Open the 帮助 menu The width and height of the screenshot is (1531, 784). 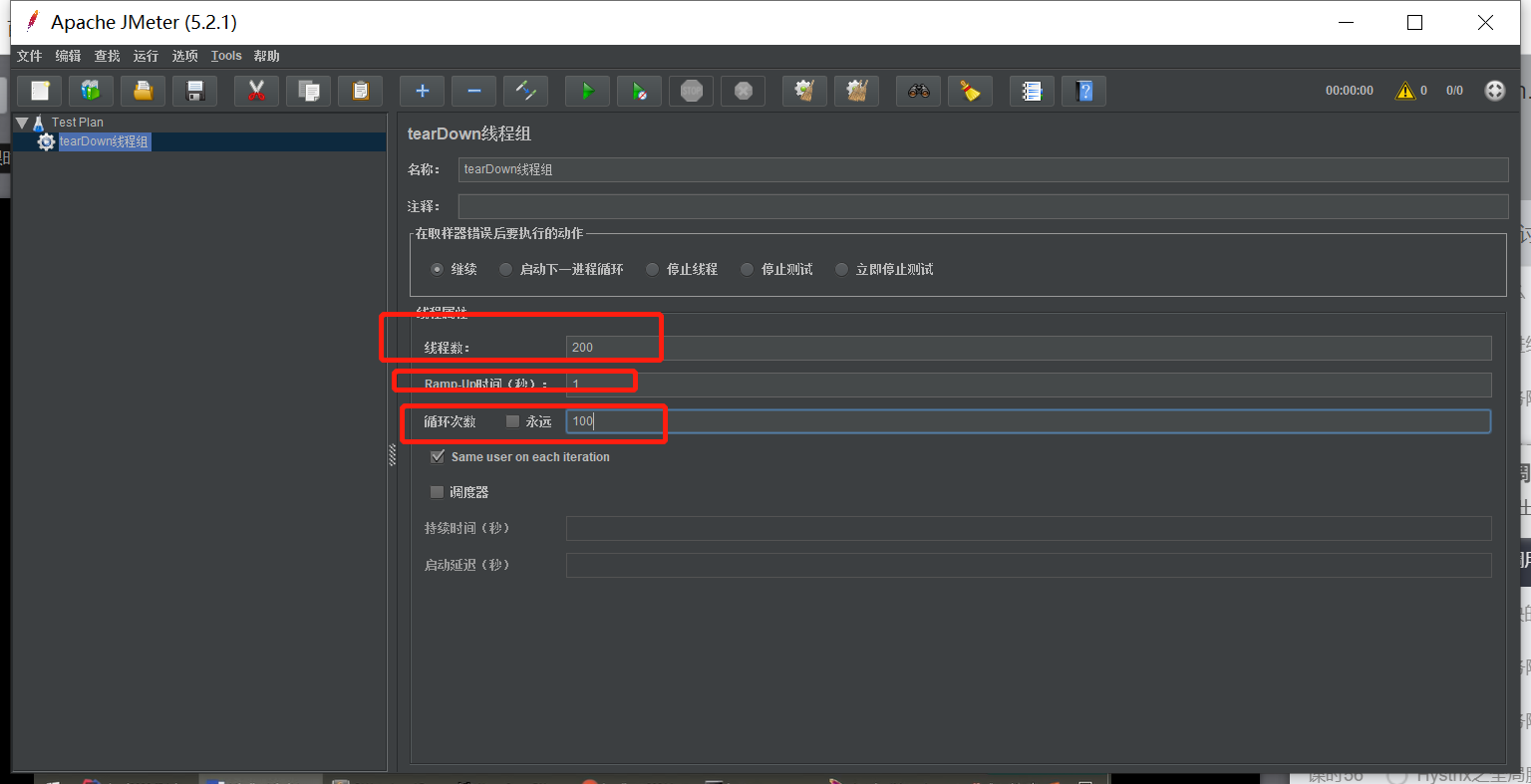tap(266, 56)
